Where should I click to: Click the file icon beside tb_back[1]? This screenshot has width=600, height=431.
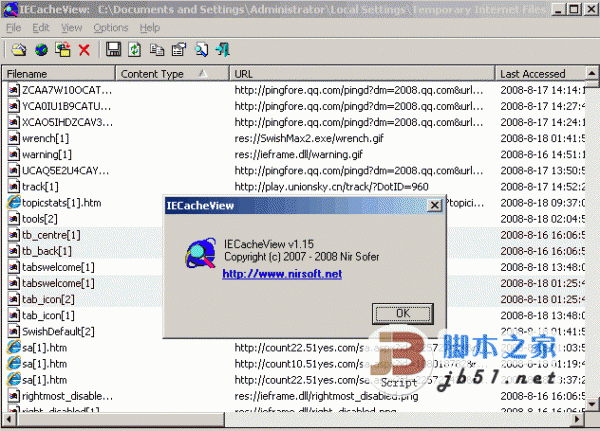tap(14, 251)
